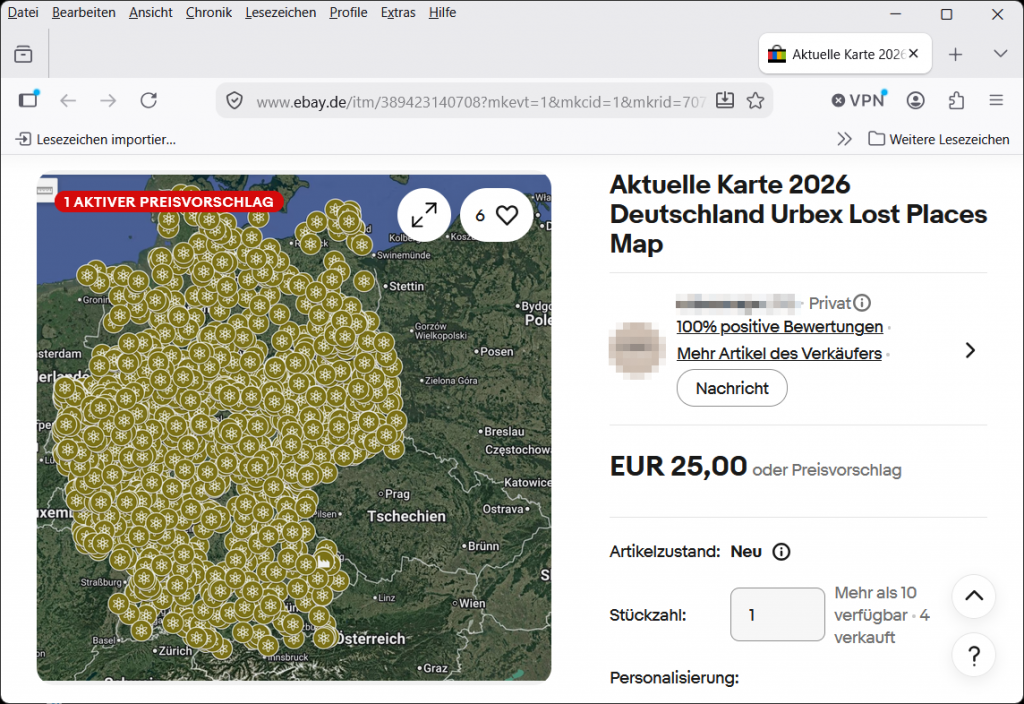Click the Lost Places map image
Screen dimensions: 1024x704
[x=294, y=428]
